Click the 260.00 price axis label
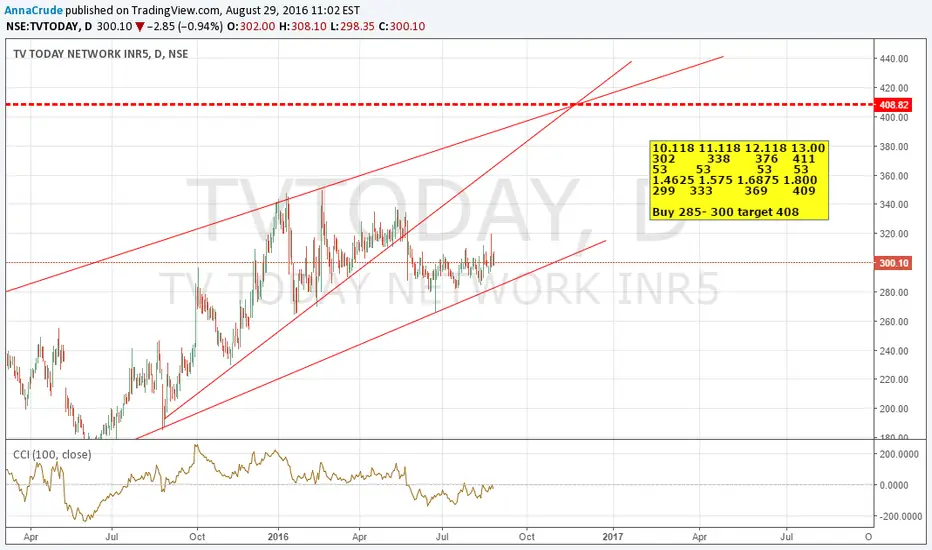 tap(893, 321)
